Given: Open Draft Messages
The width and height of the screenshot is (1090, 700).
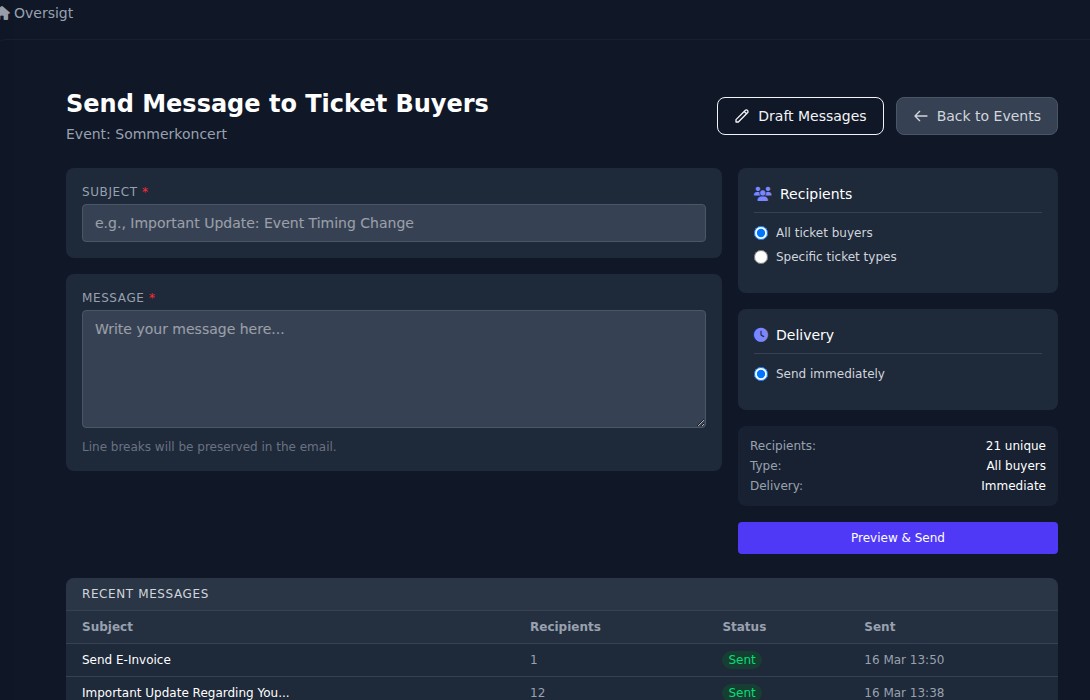Looking at the screenshot, I should click(800, 116).
